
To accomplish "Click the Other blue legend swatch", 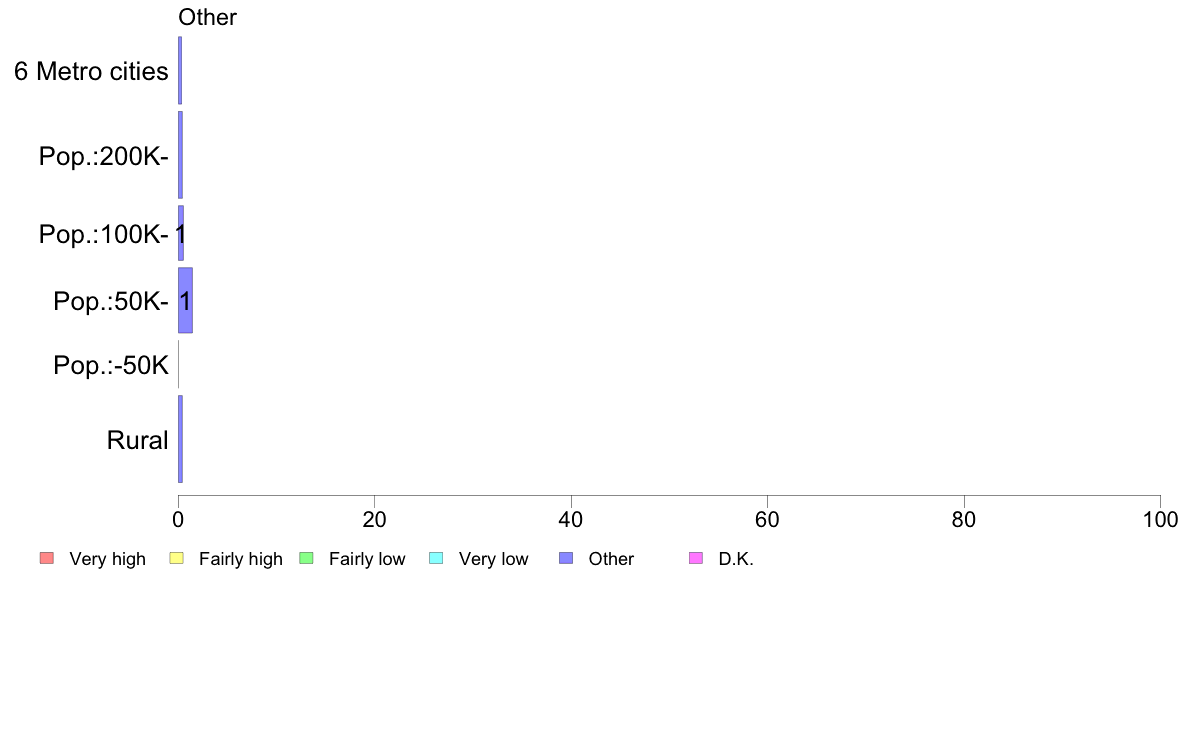I will pyautogui.click(x=566, y=559).
